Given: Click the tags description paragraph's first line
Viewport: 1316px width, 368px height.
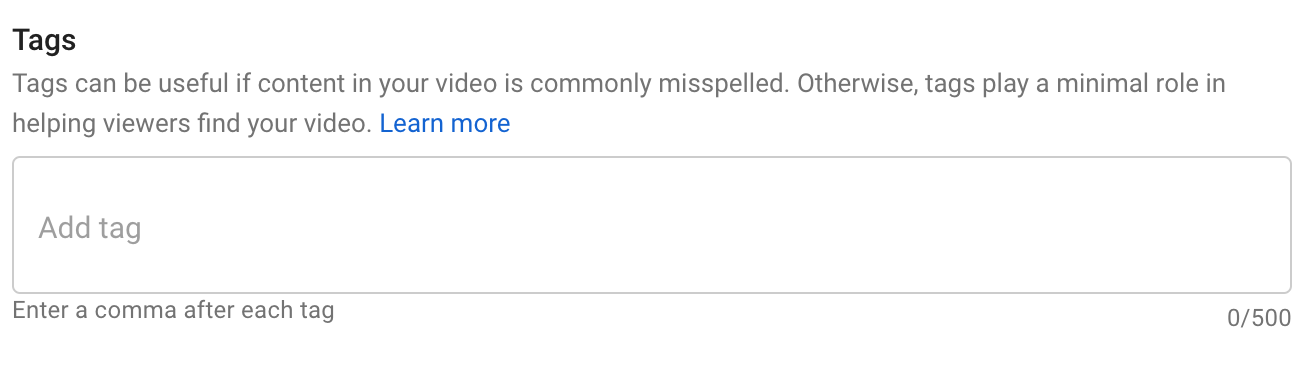Looking at the screenshot, I should point(619,83).
